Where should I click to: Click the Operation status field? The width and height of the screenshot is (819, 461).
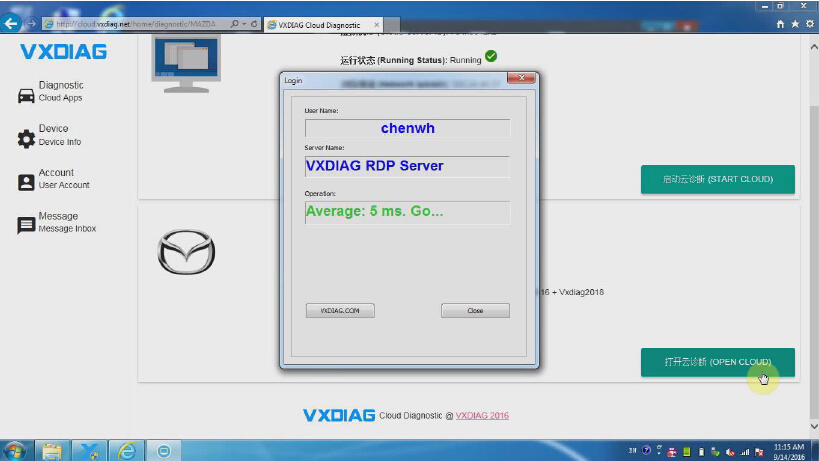[407, 212]
